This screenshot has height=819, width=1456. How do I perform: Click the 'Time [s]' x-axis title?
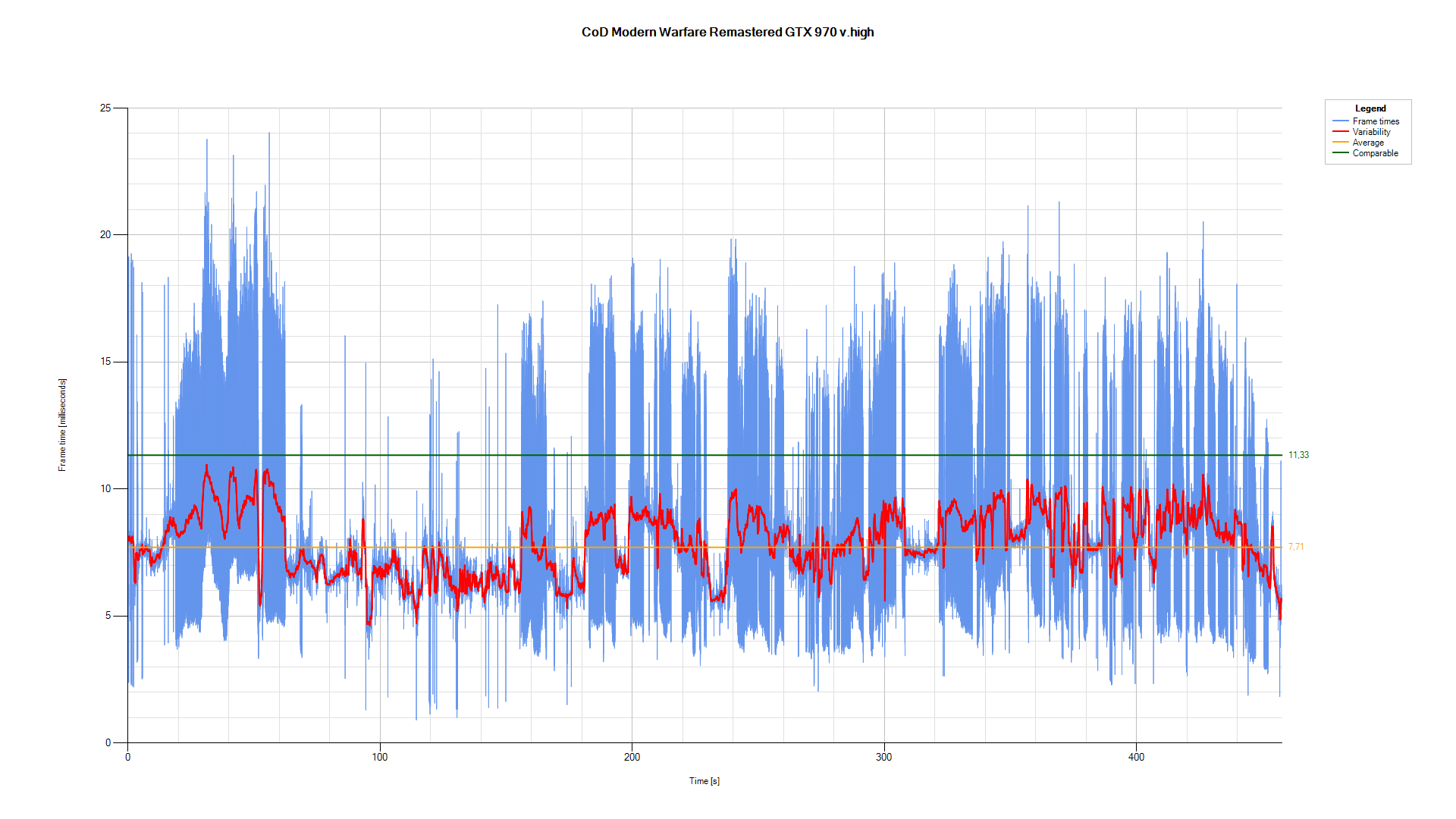(704, 781)
